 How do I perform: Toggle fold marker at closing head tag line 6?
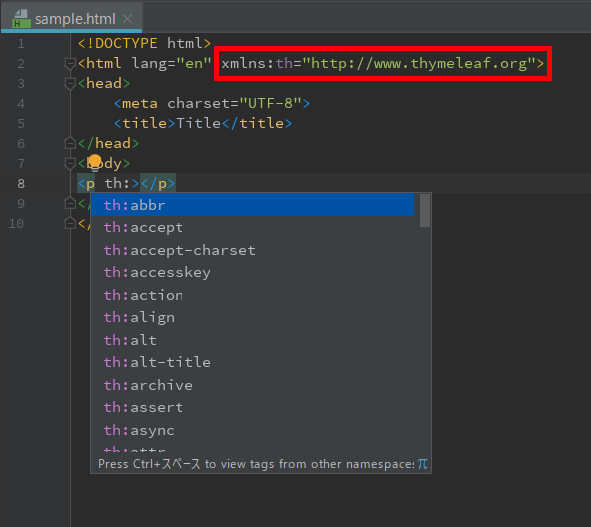tap(70, 143)
